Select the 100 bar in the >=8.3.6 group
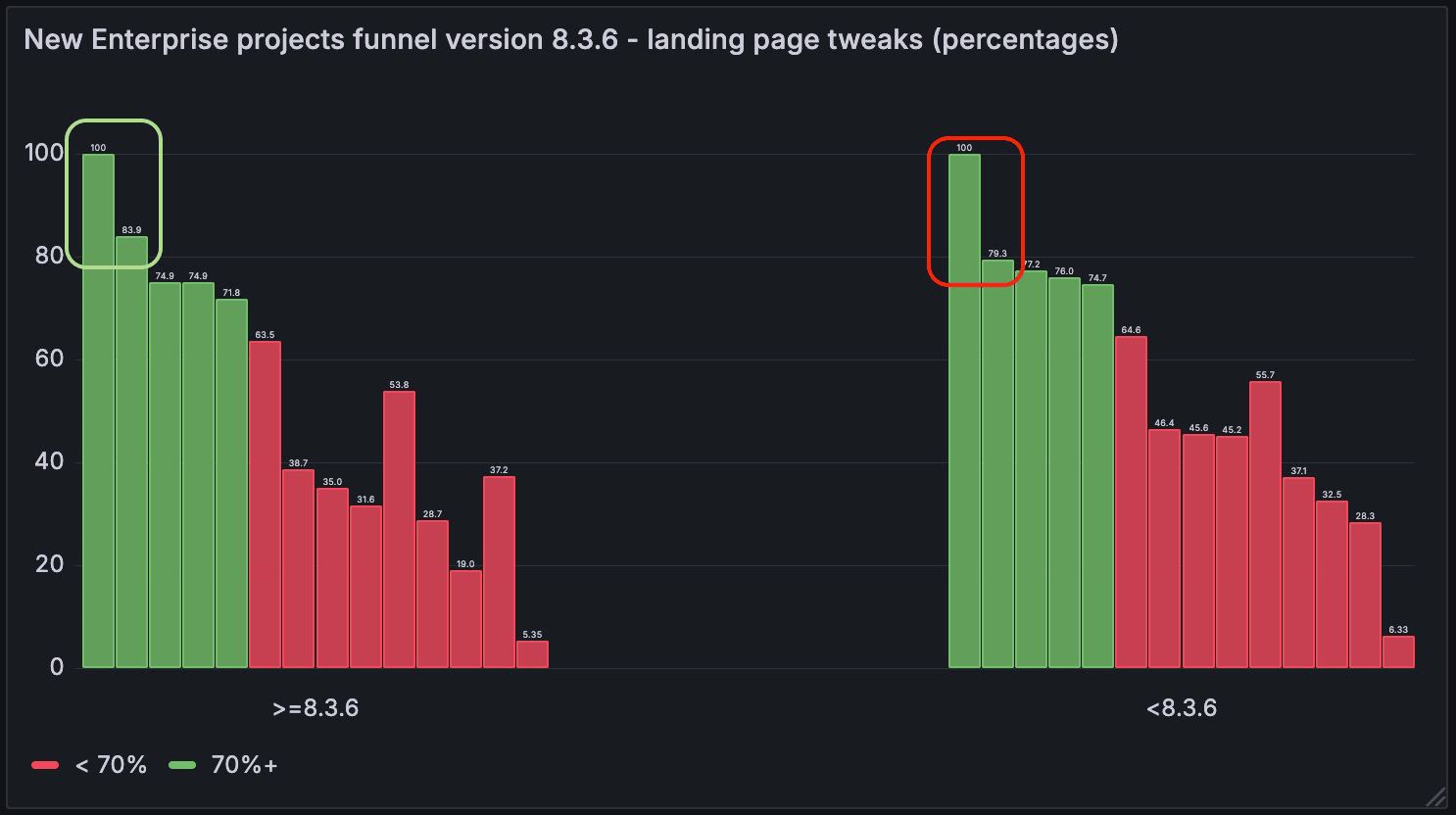 [x=98, y=411]
